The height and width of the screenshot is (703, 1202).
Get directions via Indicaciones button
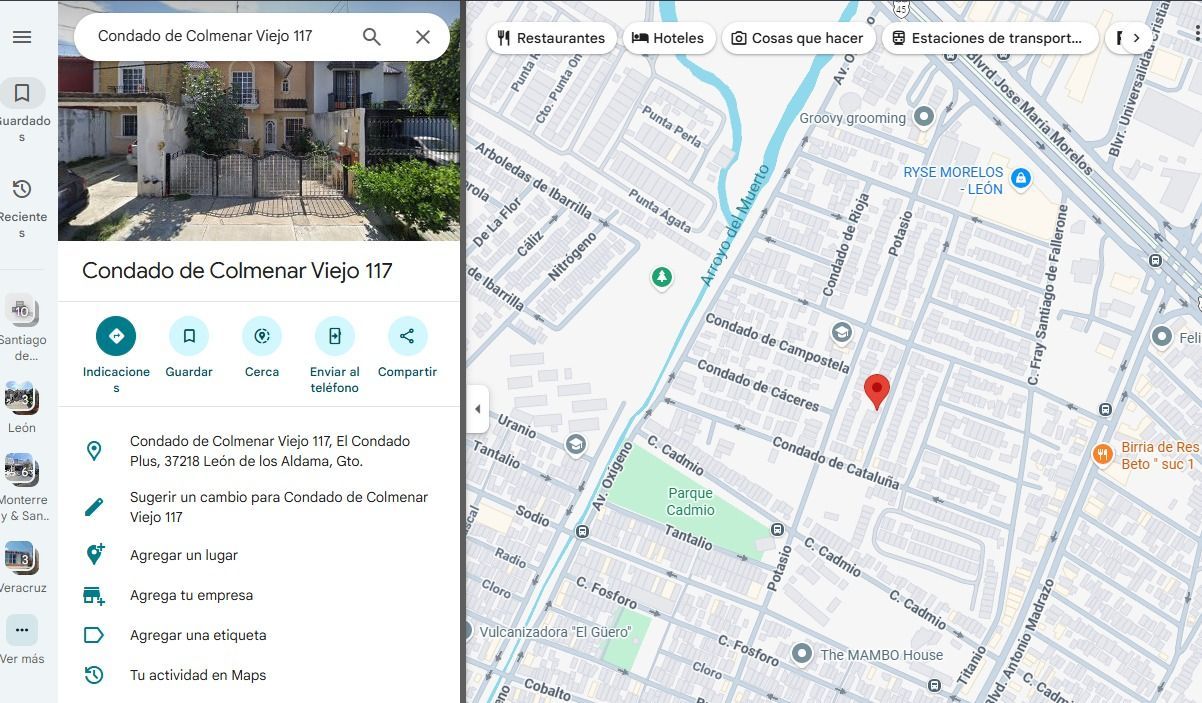pyautogui.click(x=116, y=336)
